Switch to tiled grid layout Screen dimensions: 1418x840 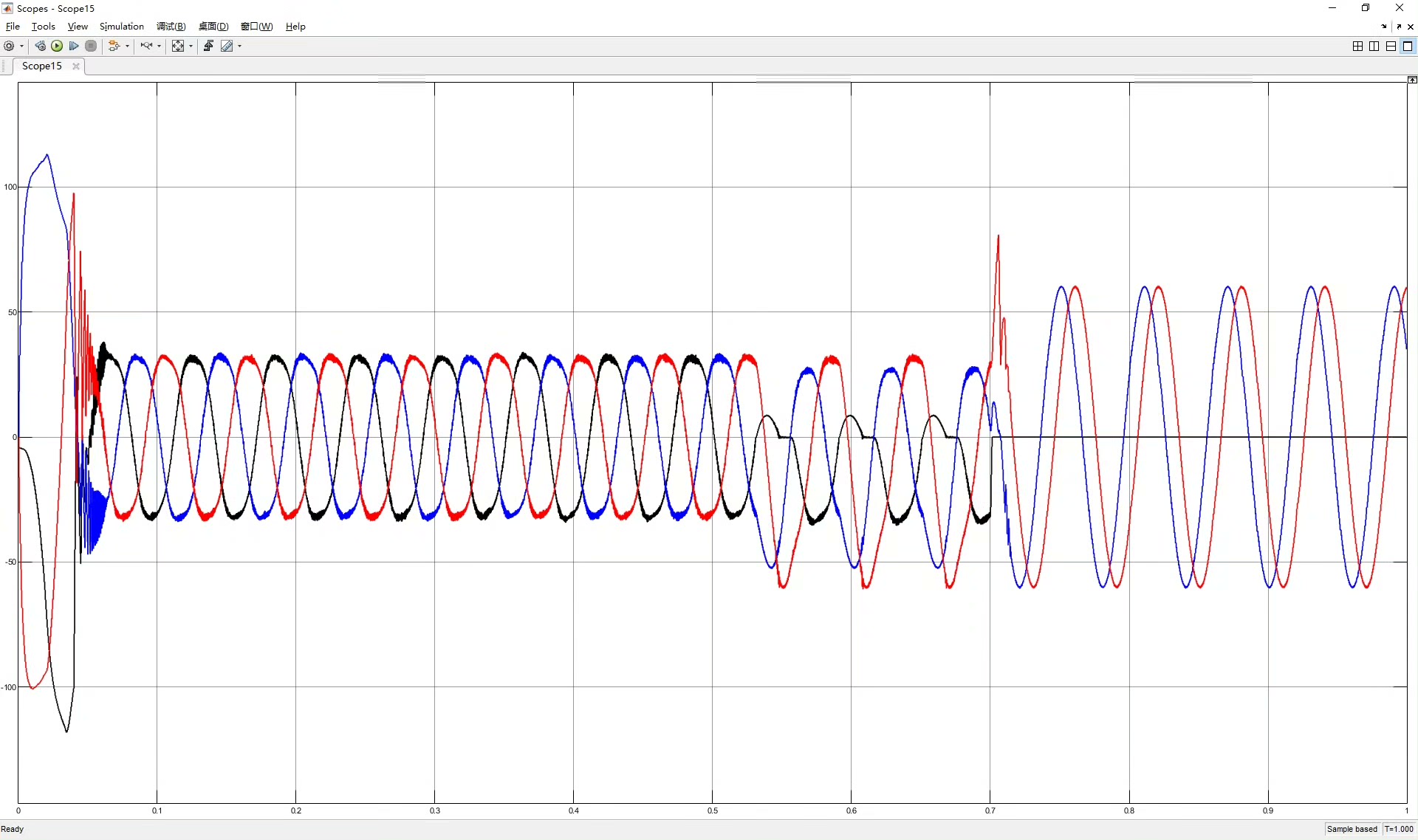(x=1357, y=46)
